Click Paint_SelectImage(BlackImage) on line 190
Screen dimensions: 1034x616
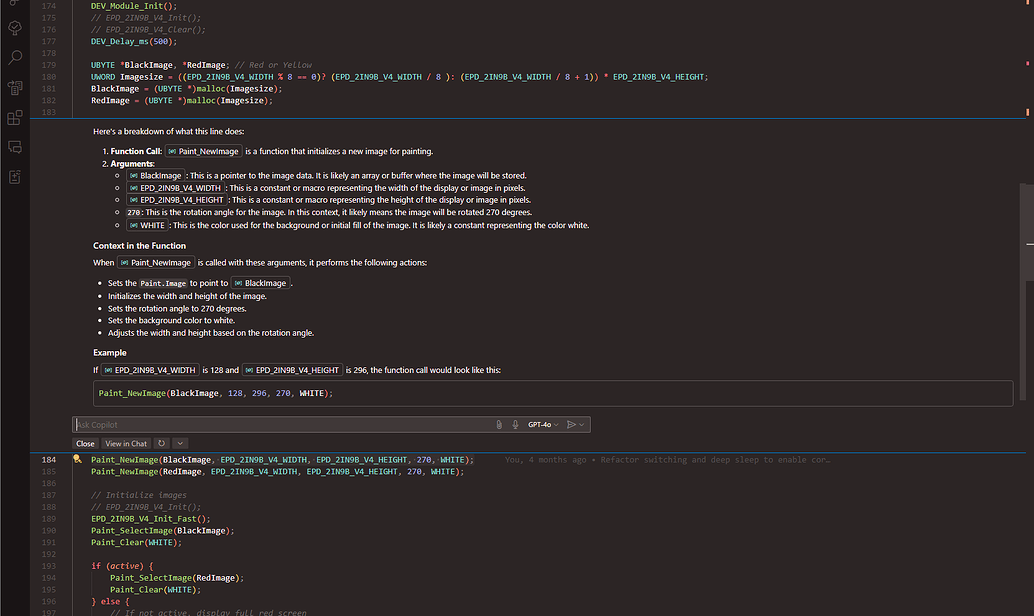pos(162,531)
